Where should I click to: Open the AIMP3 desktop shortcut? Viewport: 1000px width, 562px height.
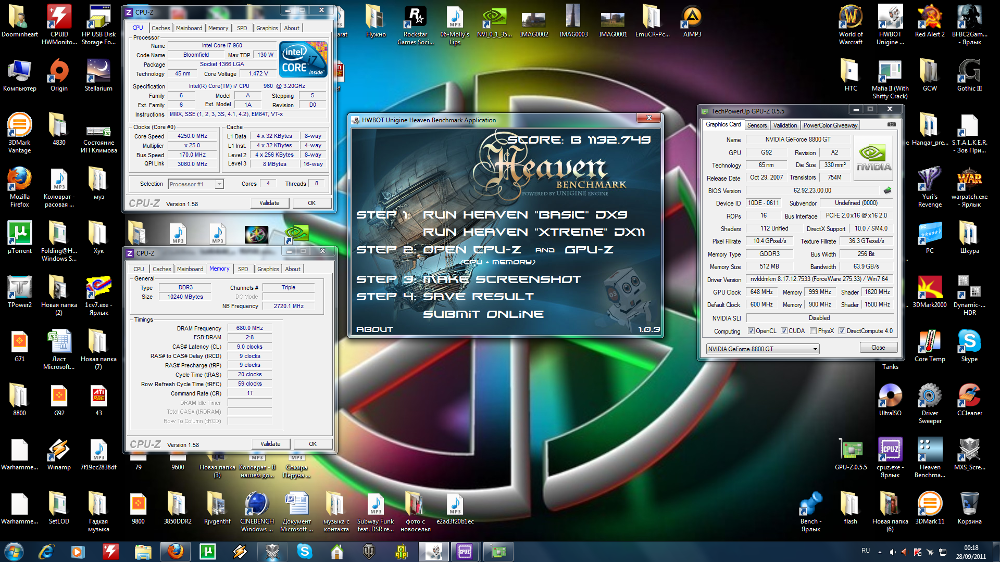(691, 22)
